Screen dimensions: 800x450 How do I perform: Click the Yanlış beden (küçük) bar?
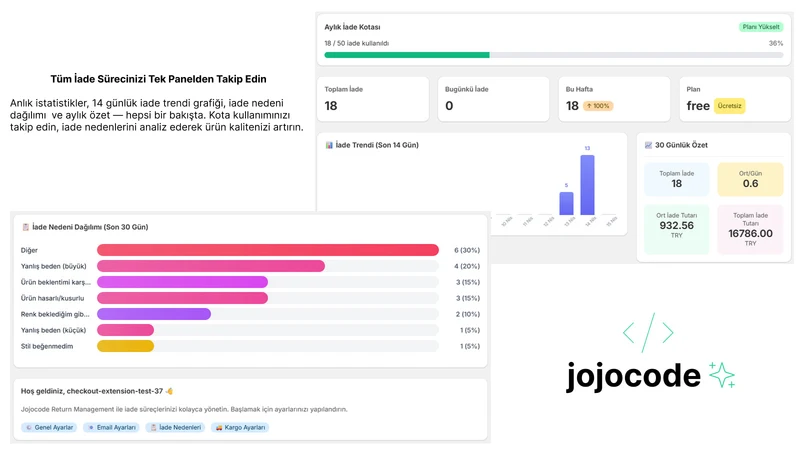(126, 330)
